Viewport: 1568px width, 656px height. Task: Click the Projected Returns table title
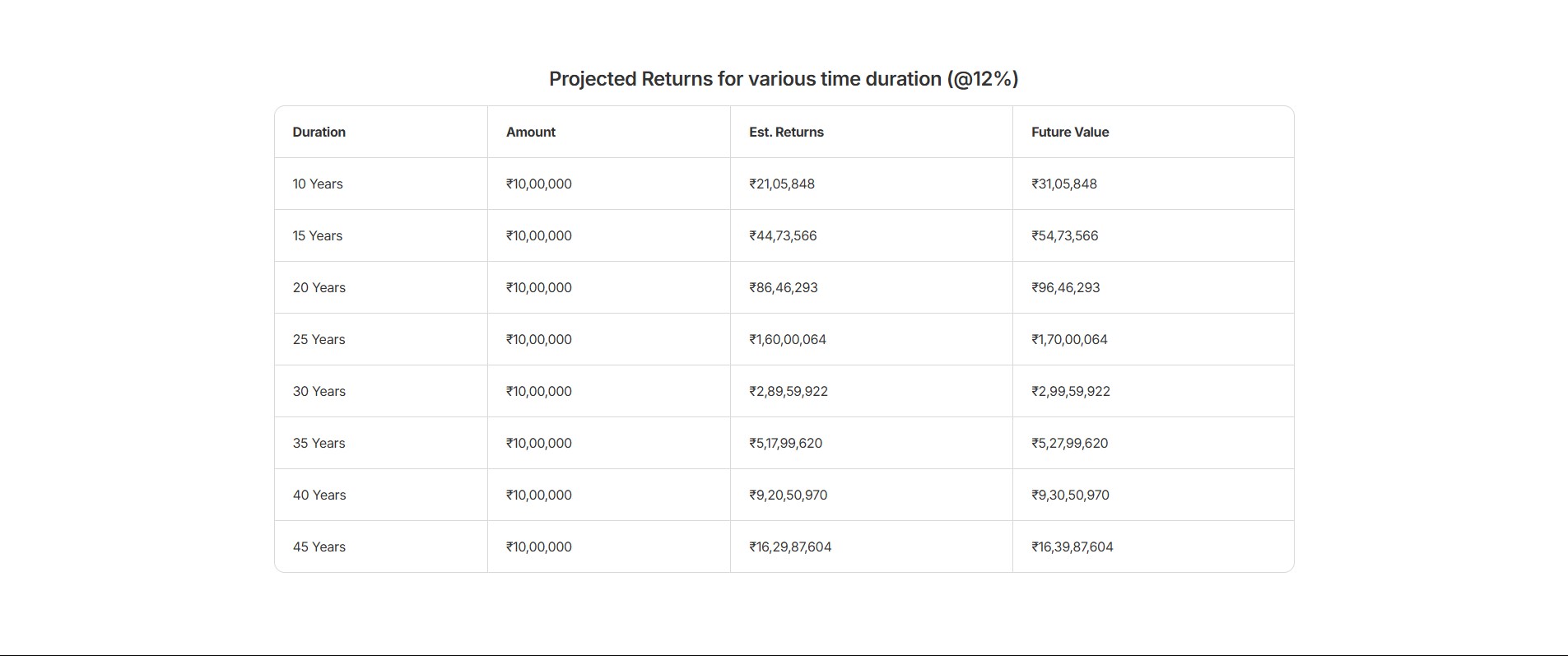tap(784, 79)
